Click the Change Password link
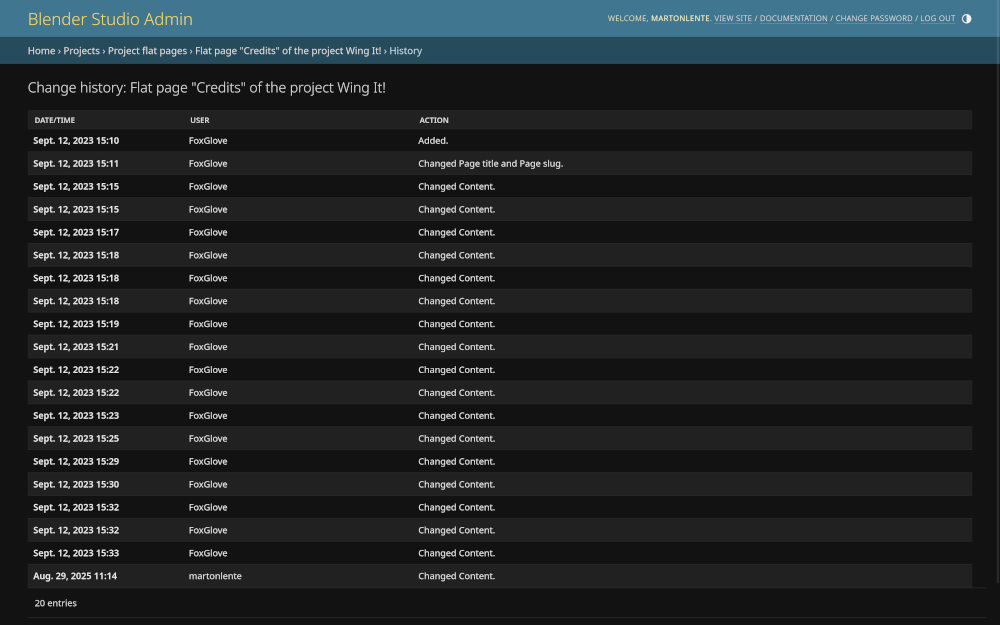This screenshot has height=625, width=1000. click(x=873, y=19)
